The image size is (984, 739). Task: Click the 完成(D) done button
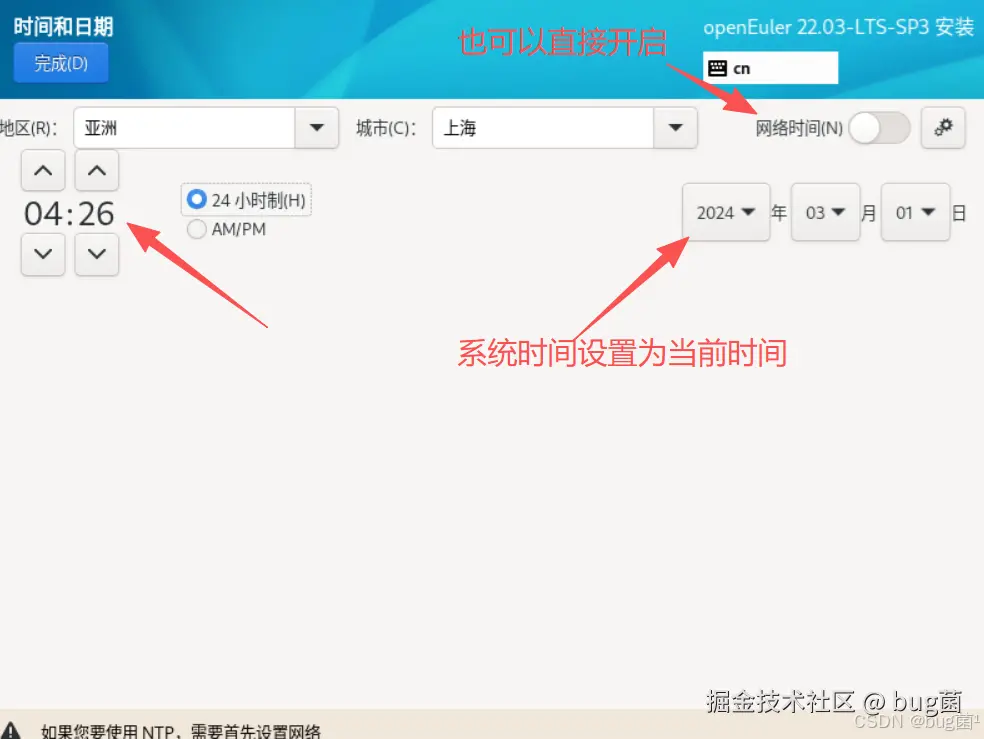(61, 63)
